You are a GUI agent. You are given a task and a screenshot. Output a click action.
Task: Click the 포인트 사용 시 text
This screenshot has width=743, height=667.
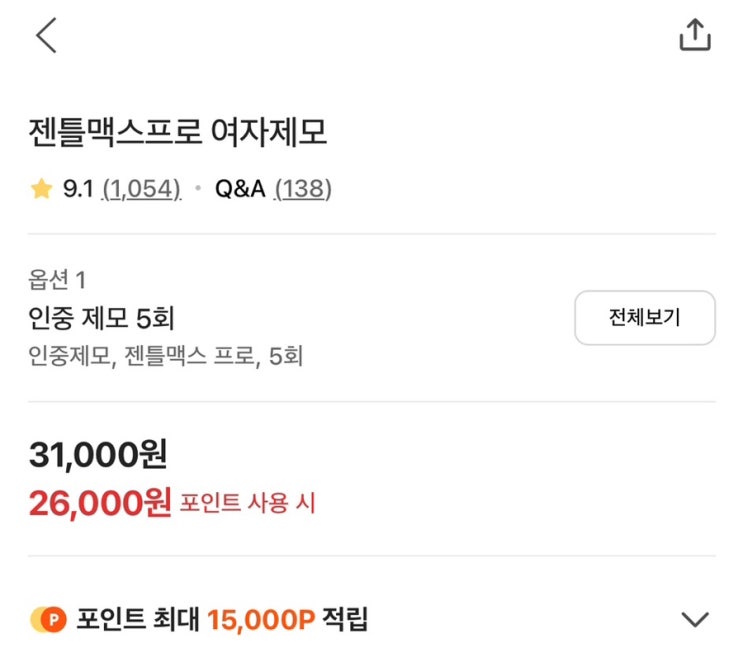click(247, 503)
